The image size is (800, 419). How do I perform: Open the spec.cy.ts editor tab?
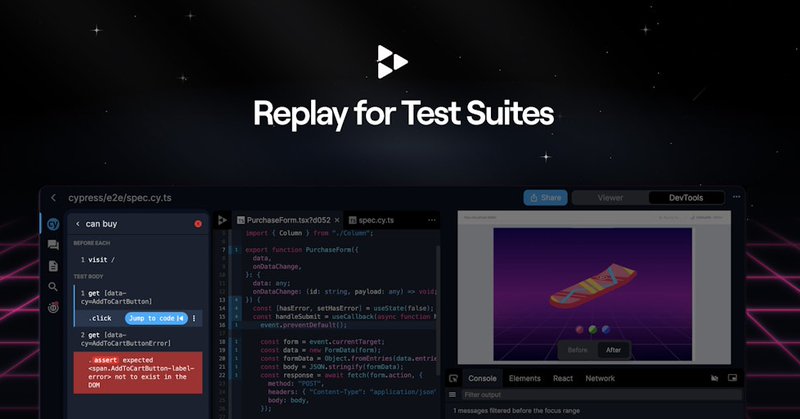click(371, 220)
